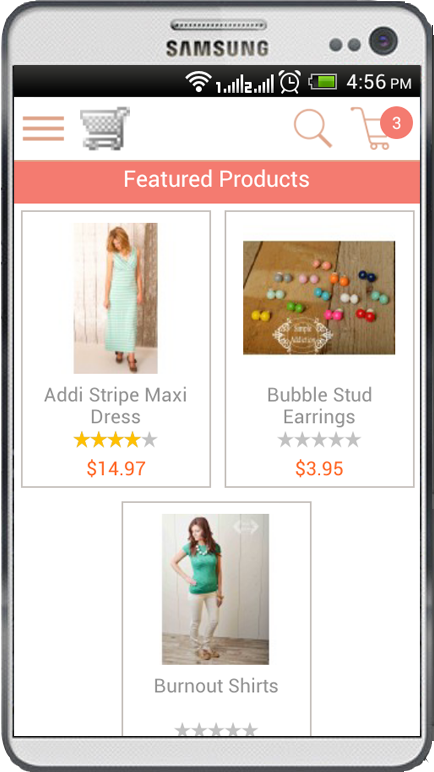Tap the Wi-Fi status icon

coord(199,82)
